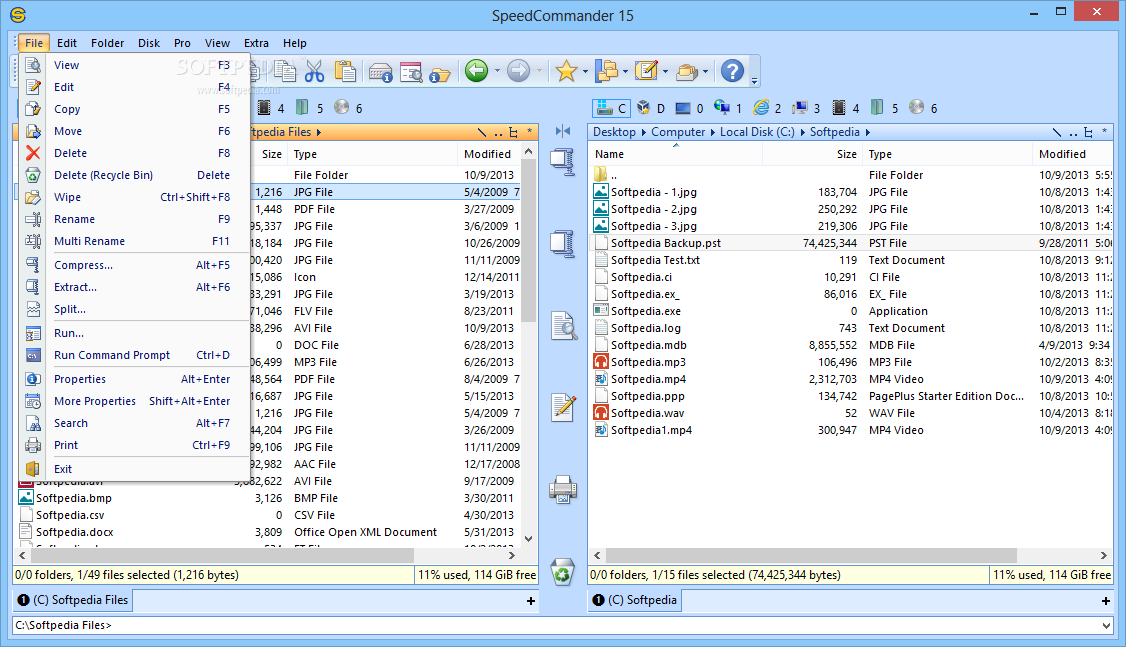Viewport: 1126px width, 647px height.
Task: Click Local Disk (C:) breadcrumb in right panel
Action: click(757, 132)
